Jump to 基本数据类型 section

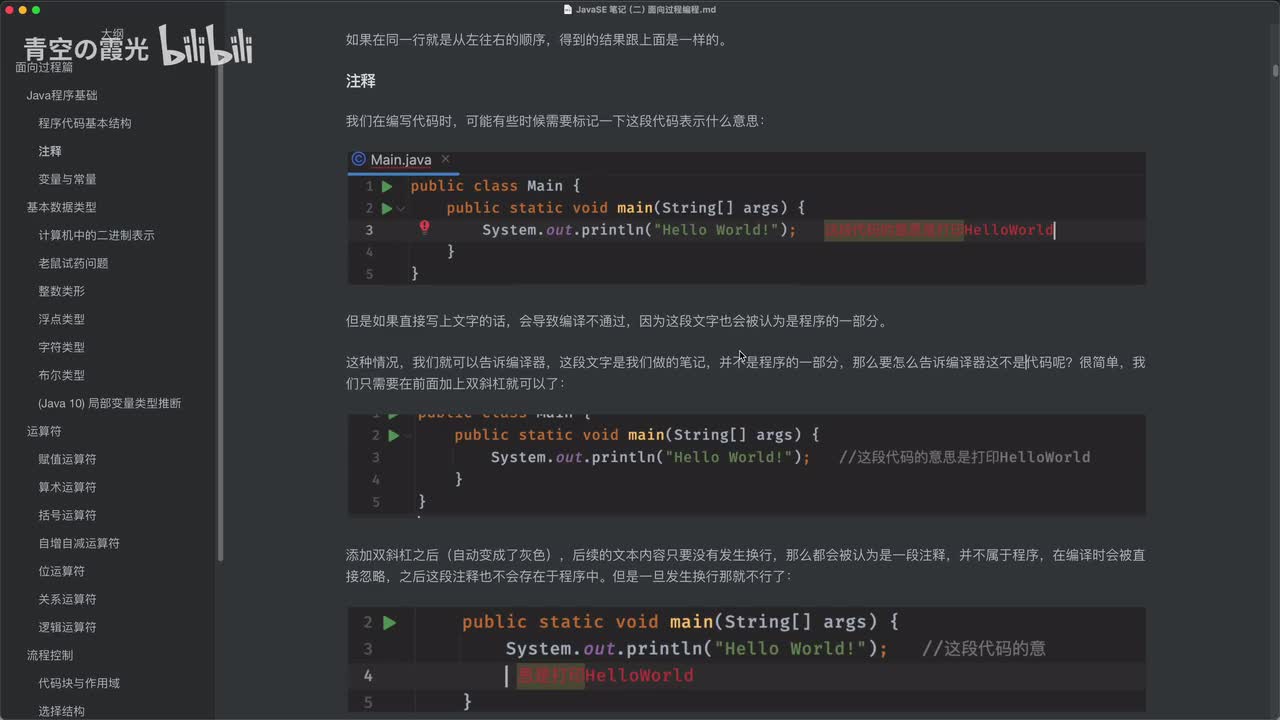[62, 207]
